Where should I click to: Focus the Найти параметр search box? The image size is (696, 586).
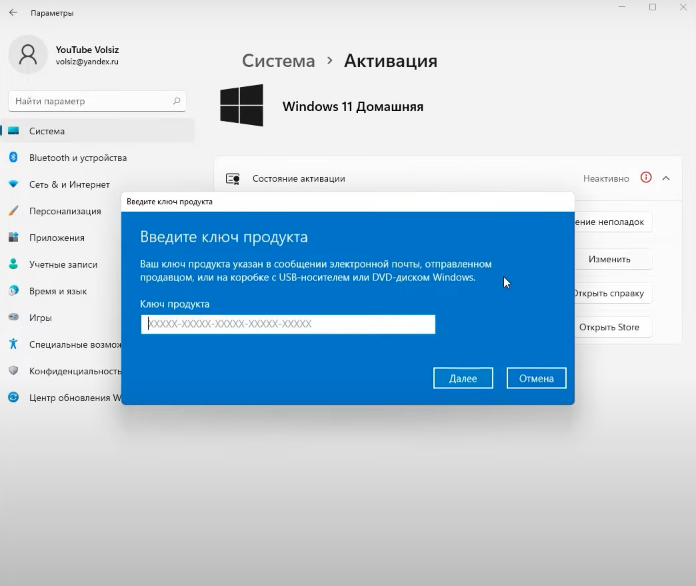pyautogui.click(x=97, y=101)
